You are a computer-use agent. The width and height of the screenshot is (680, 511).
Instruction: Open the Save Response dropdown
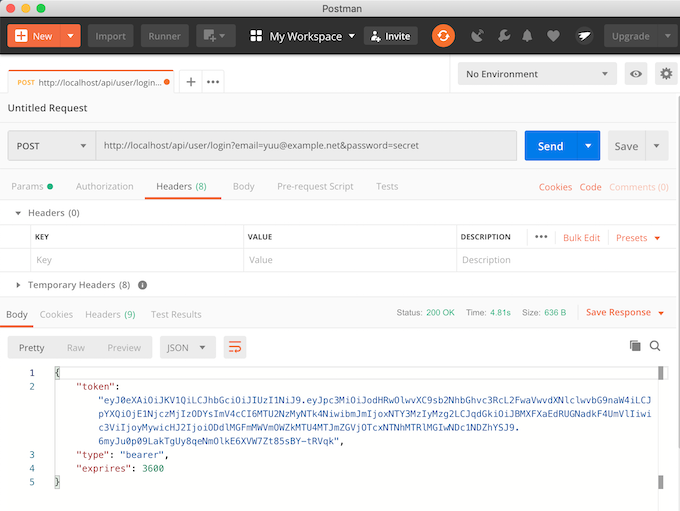tap(624, 312)
